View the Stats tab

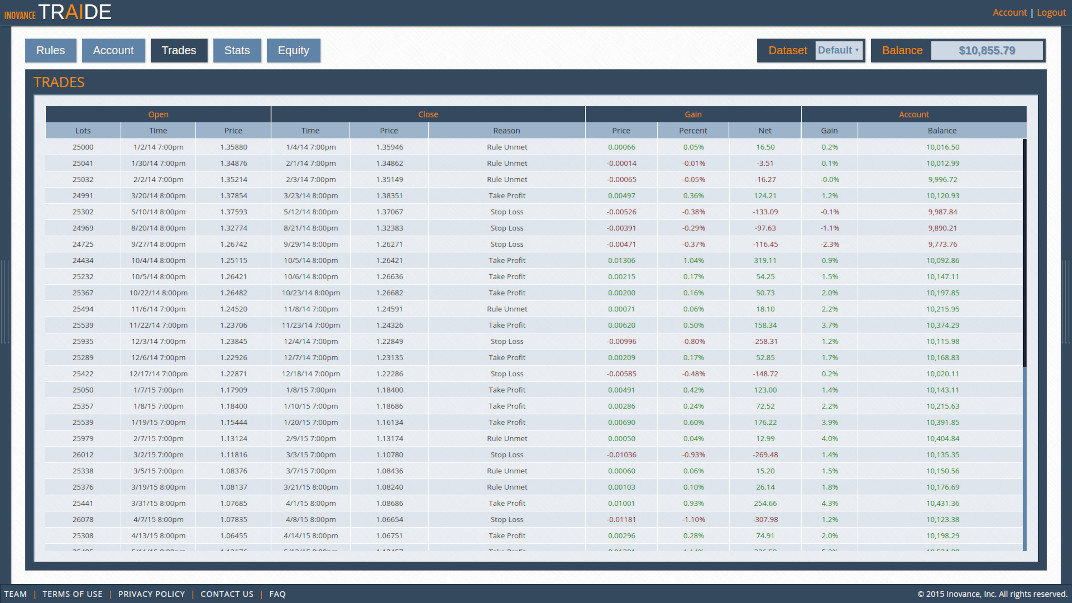click(x=237, y=50)
